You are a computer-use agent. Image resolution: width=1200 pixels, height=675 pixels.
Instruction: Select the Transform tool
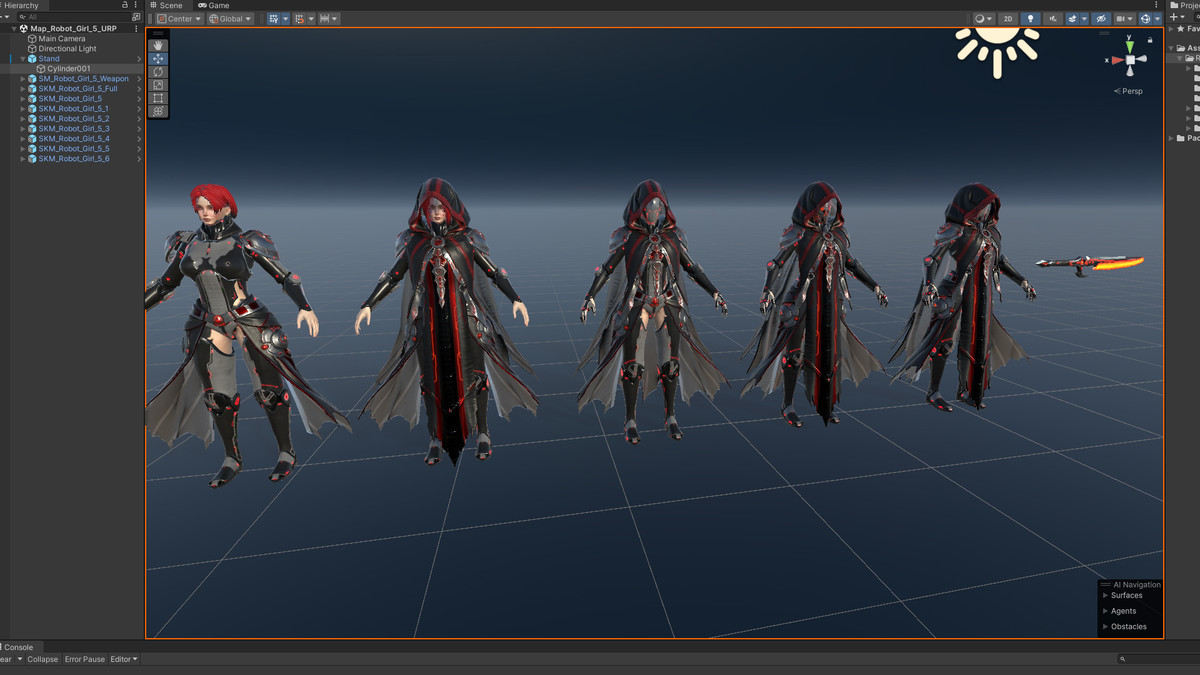tap(158, 111)
